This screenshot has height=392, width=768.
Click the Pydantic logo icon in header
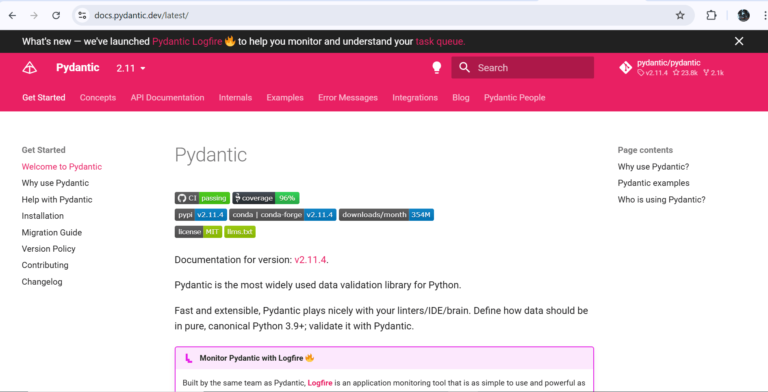point(30,68)
